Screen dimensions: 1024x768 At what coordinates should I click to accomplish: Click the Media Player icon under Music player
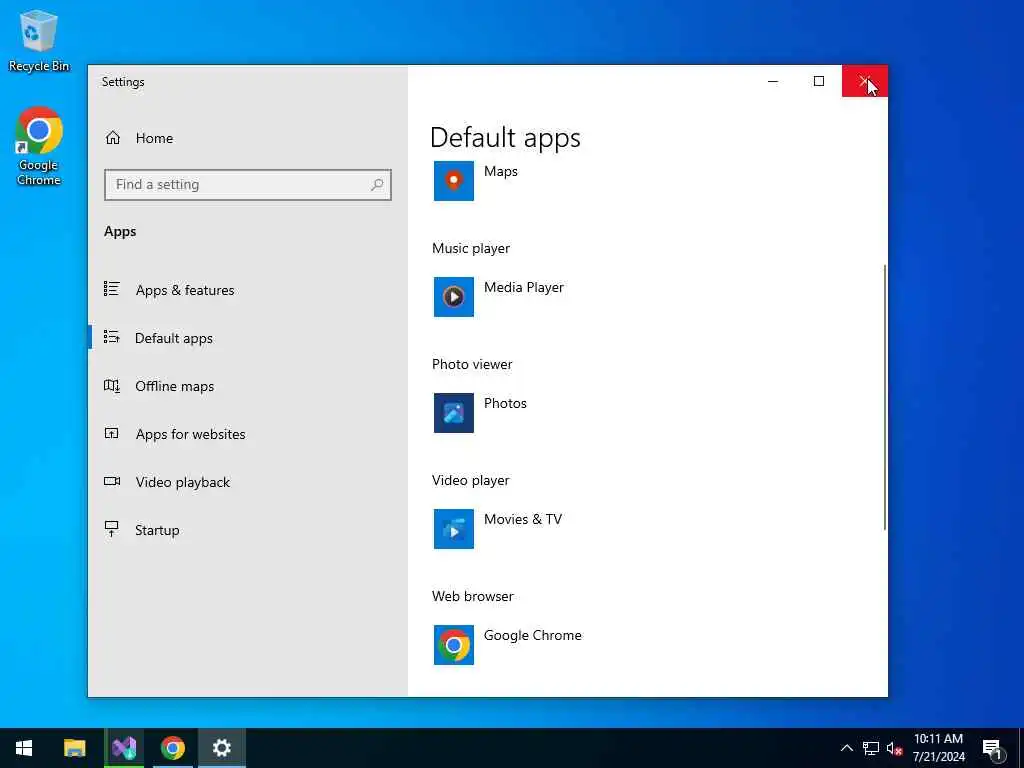453,297
